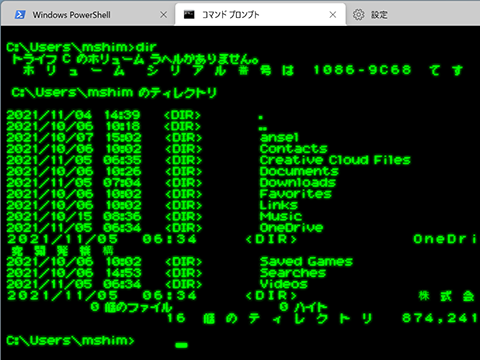Click the command prompt icon on second tab
480x360 pixels.
[189, 15]
